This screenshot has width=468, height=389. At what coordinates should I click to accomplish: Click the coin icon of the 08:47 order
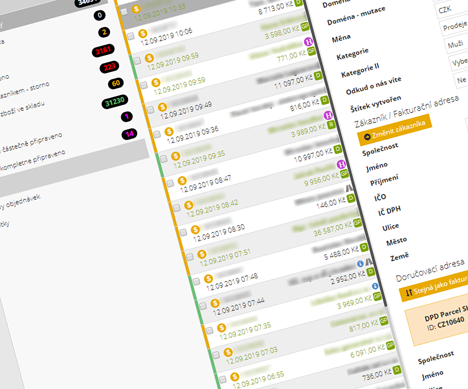pos(182,181)
